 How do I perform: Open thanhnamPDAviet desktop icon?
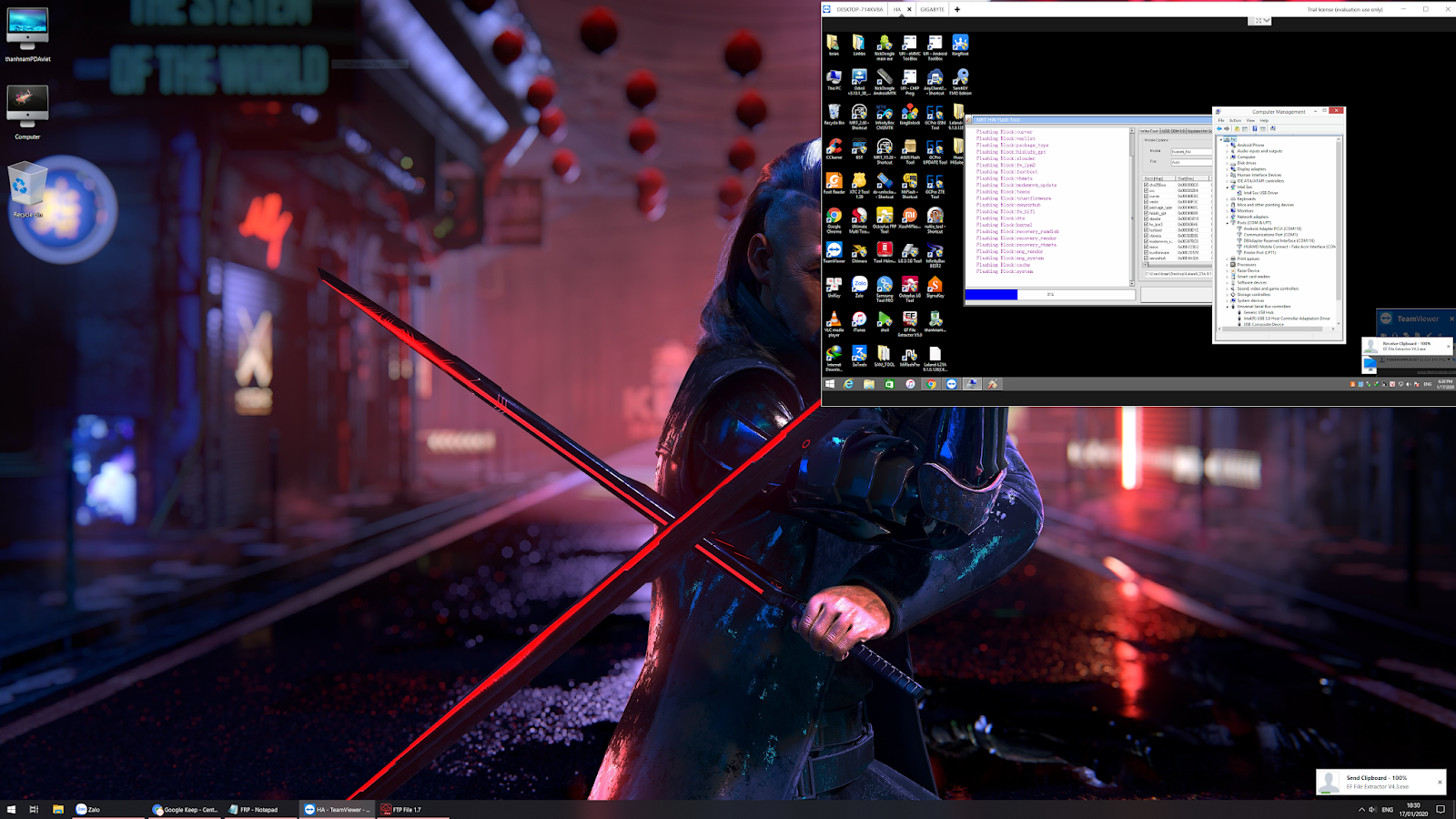click(27, 35)
